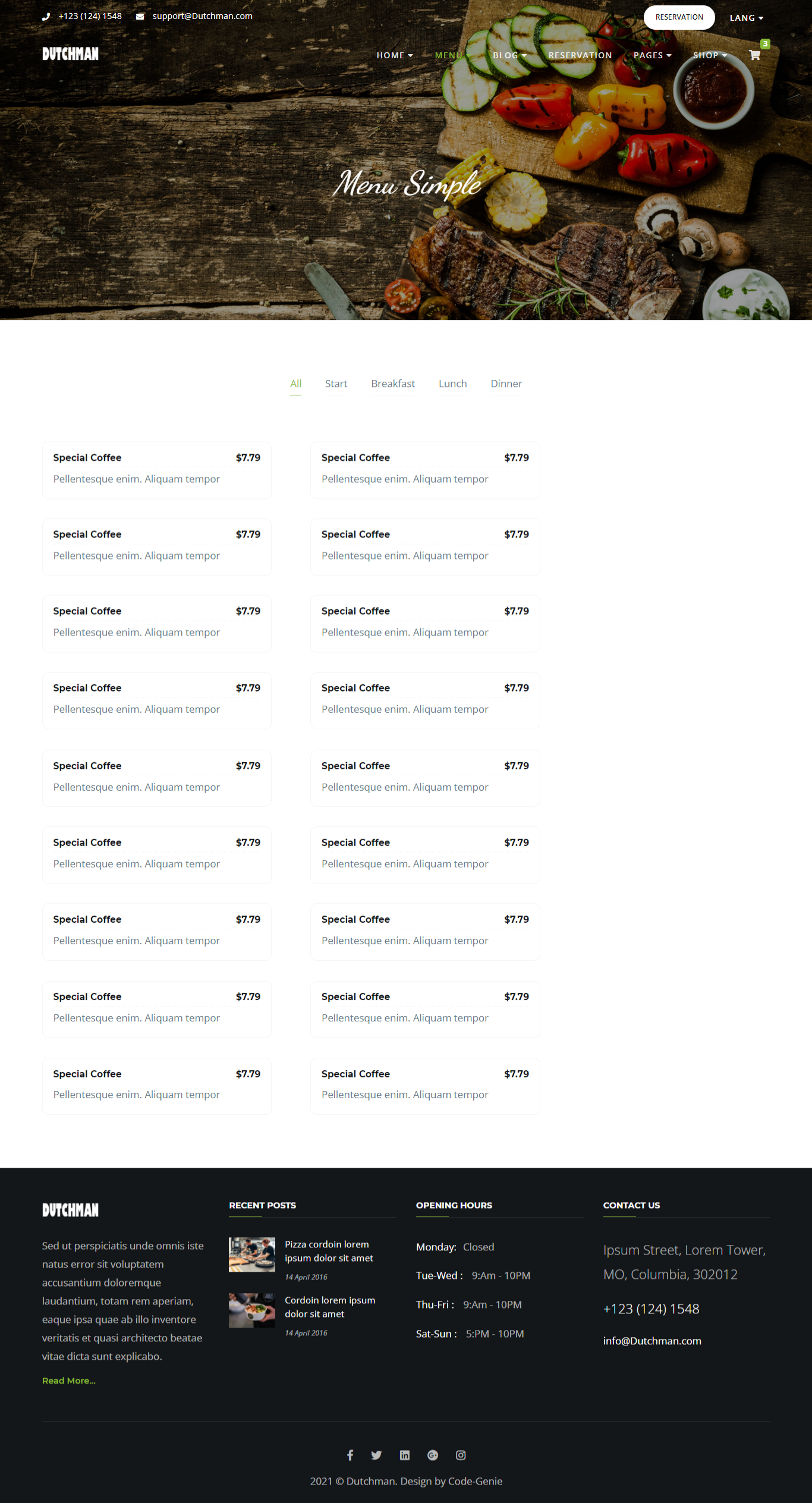This screenshot has width=812, height=1503.
Task: Open the Cordoin lorem ipsum post title
Action: click(x=330, y=1307)
